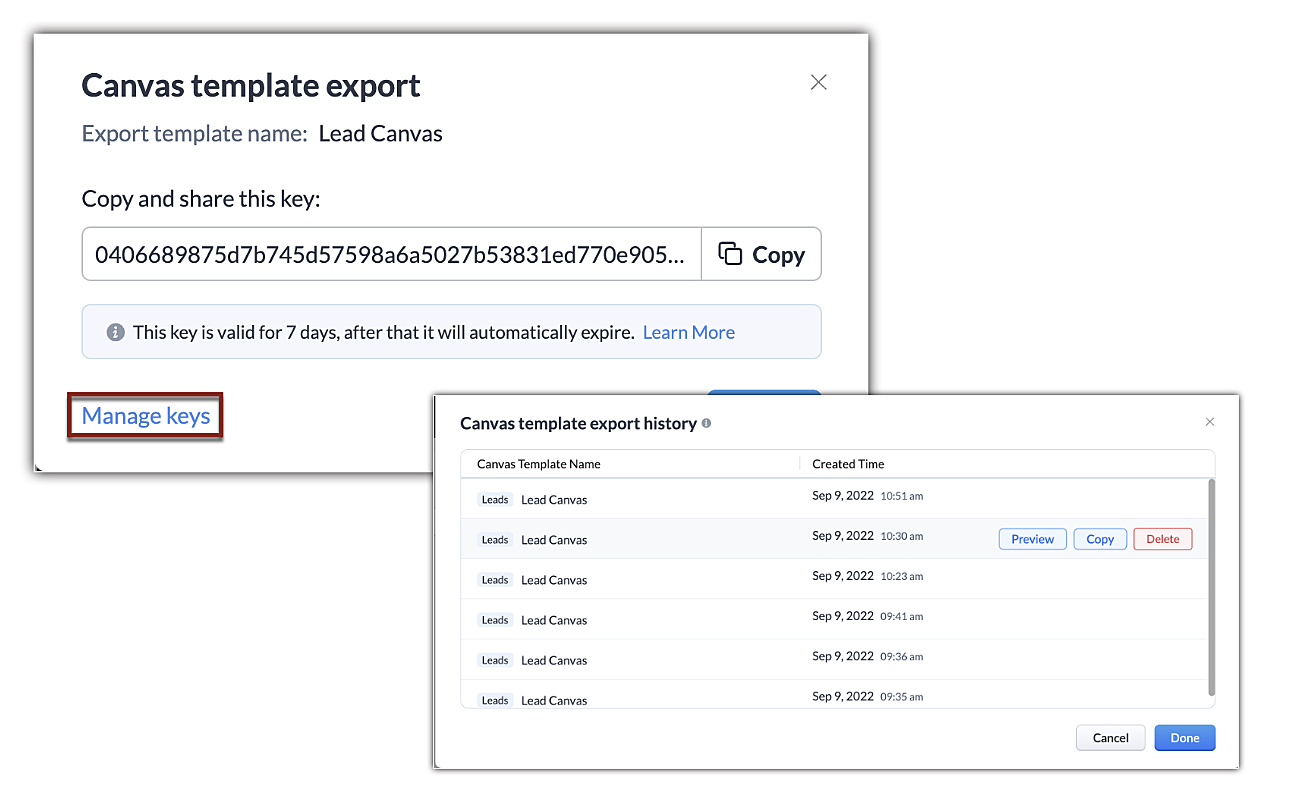Click the Copy icon beside the key

pos(731,254)
